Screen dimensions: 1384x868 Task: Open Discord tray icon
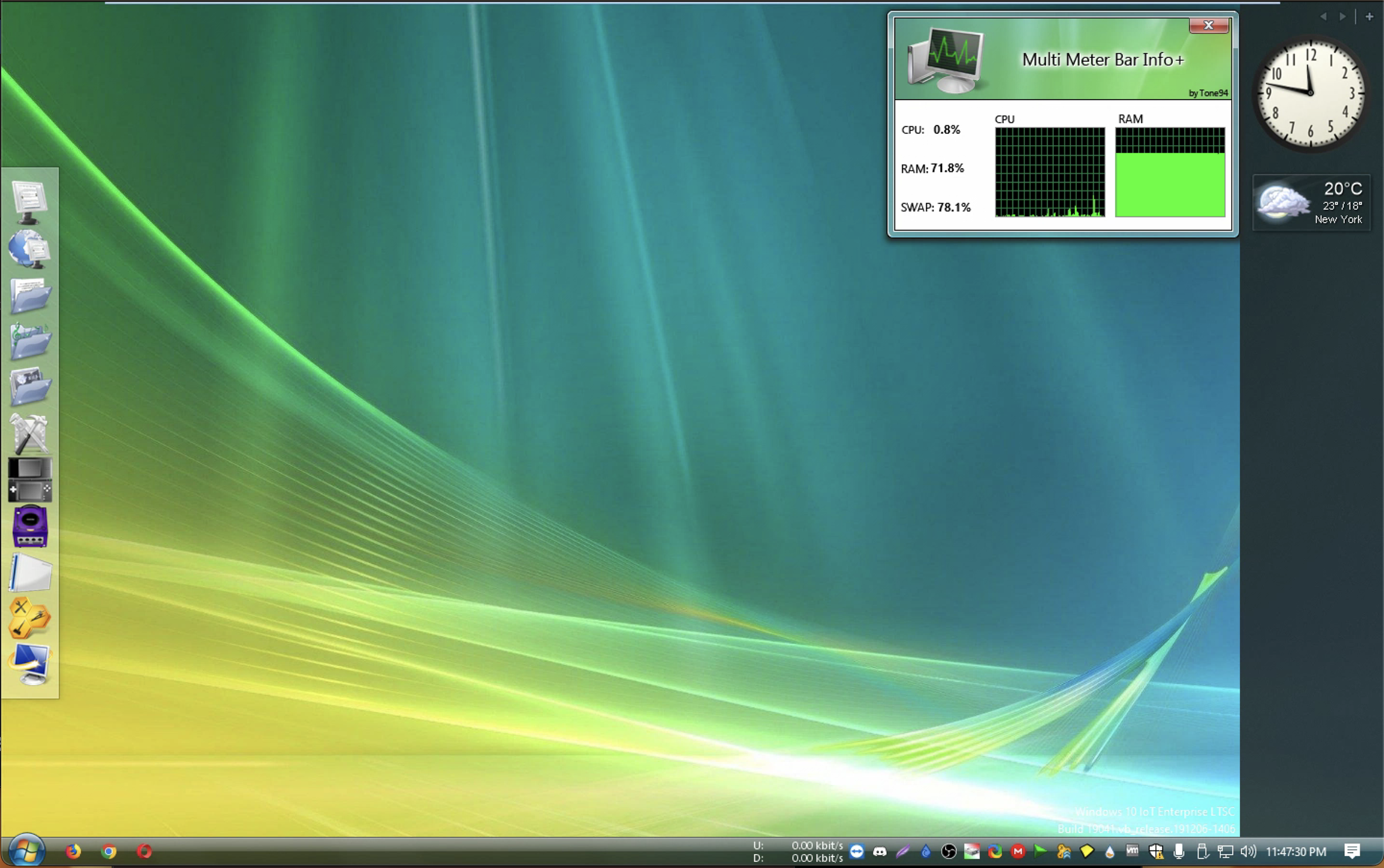pos(879,852)
